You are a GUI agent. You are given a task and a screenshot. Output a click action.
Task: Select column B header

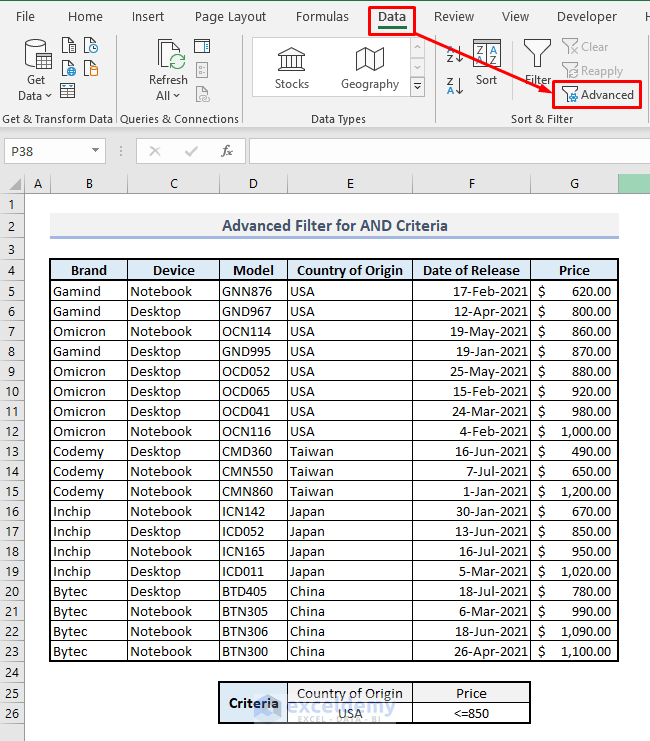[89, 184]
